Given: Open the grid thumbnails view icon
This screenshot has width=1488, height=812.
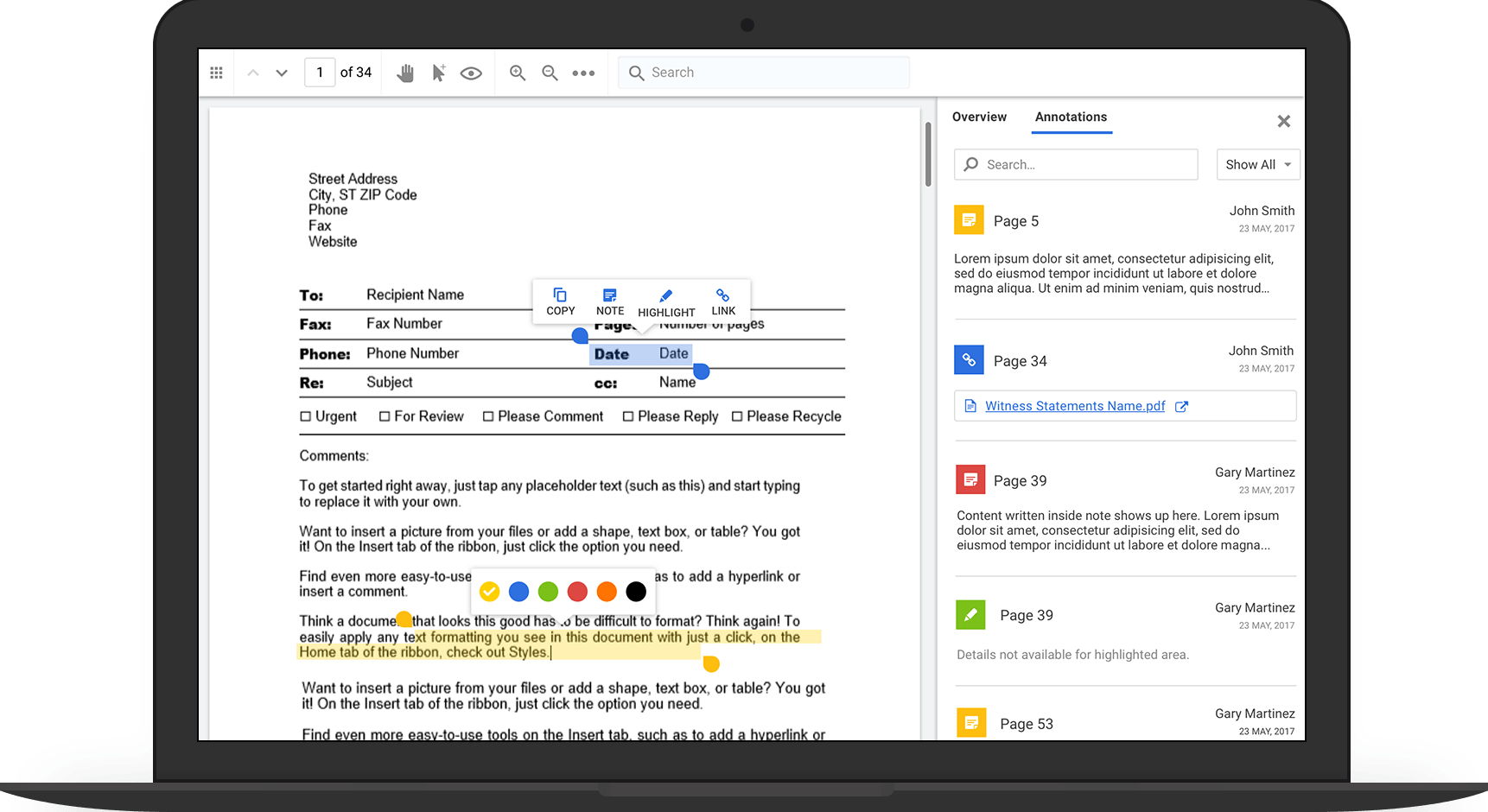Looking at the screenshot, I should point(217,73).
